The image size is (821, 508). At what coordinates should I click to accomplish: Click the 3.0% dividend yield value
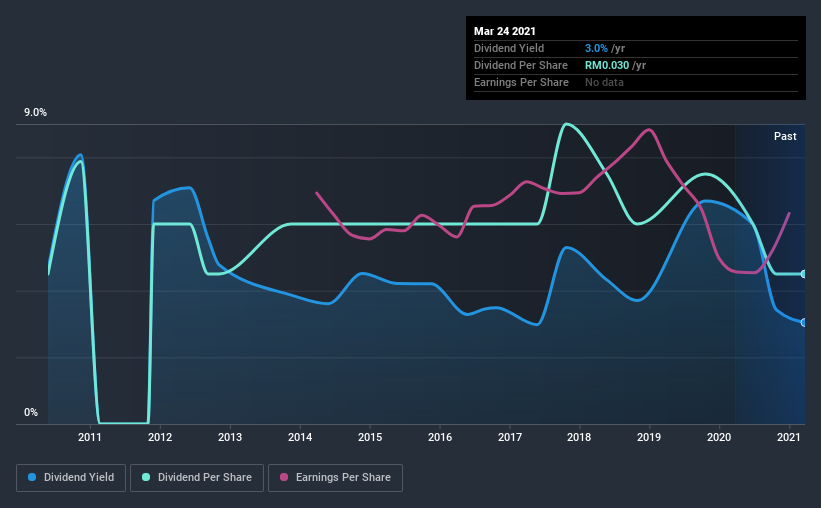(x=596, y=48)
